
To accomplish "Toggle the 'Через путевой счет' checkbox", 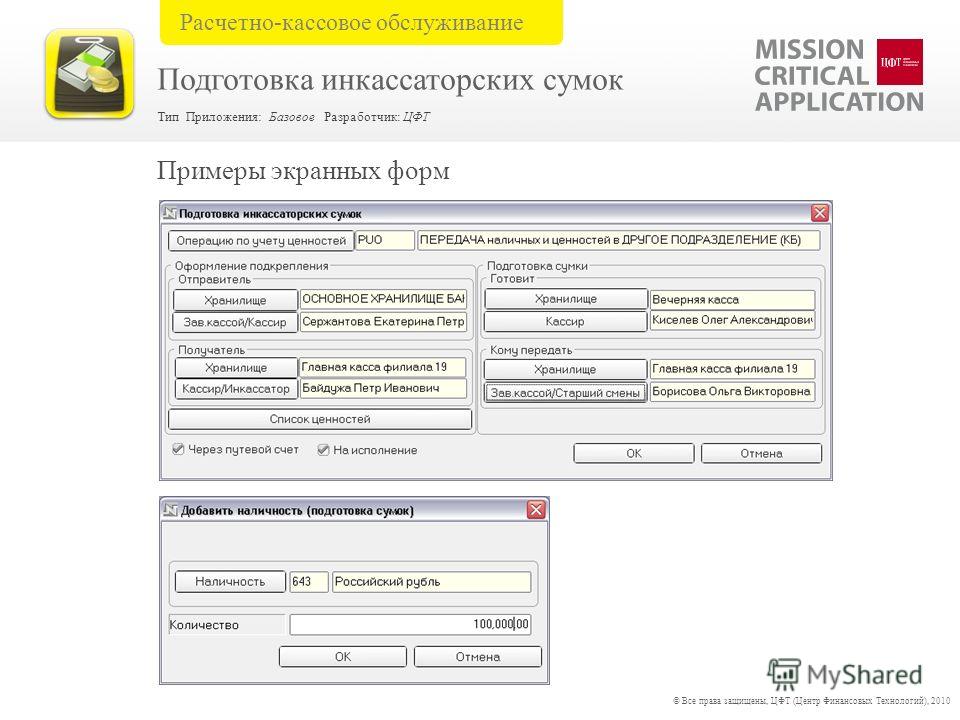I will click(178, 449).
